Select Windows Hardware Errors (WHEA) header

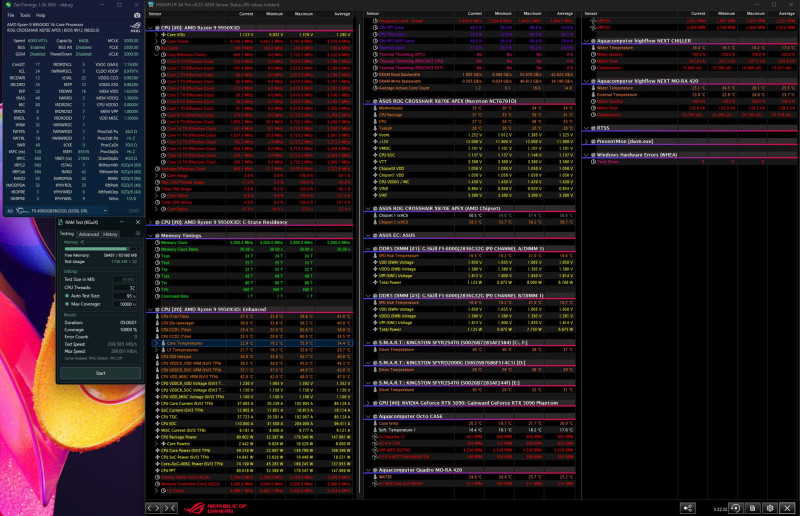pos(637,155)
